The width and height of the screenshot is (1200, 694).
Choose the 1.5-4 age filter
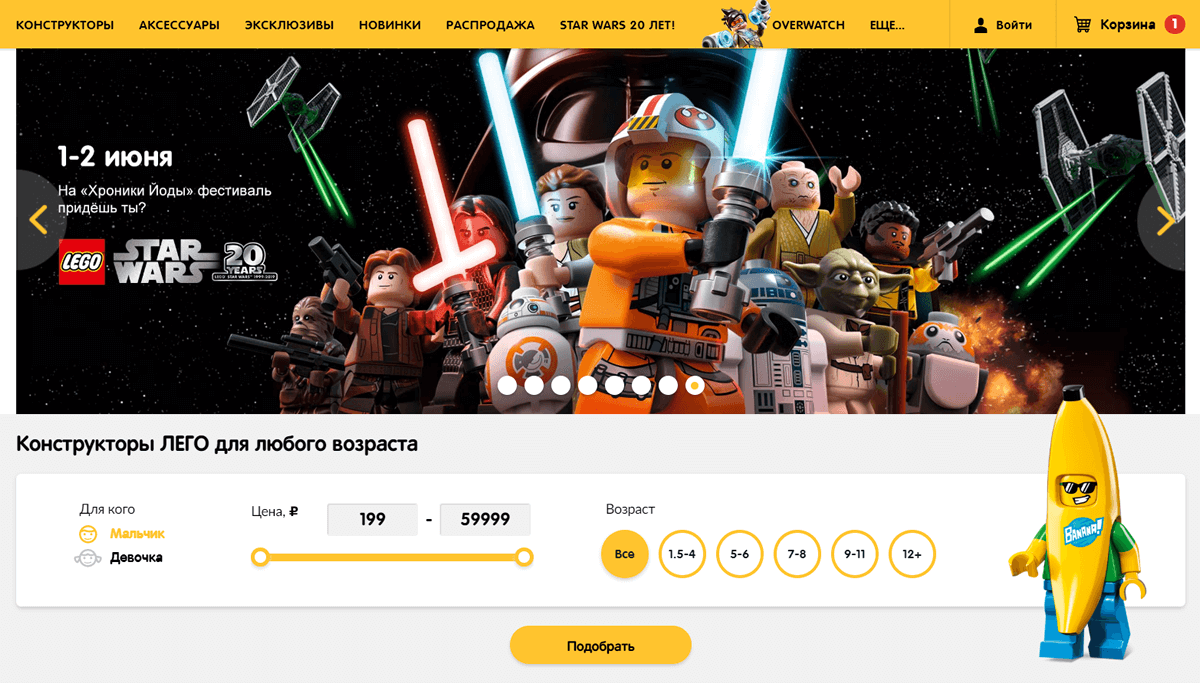pos(682,554)
